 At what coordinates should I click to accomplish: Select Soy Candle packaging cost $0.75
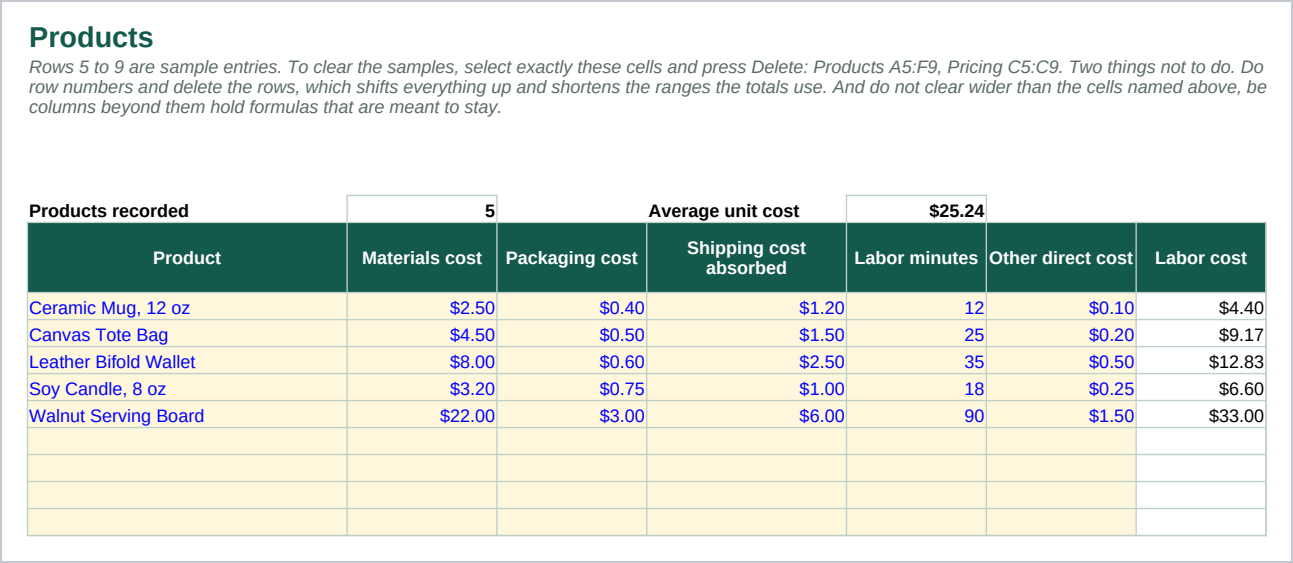(572, 388)
